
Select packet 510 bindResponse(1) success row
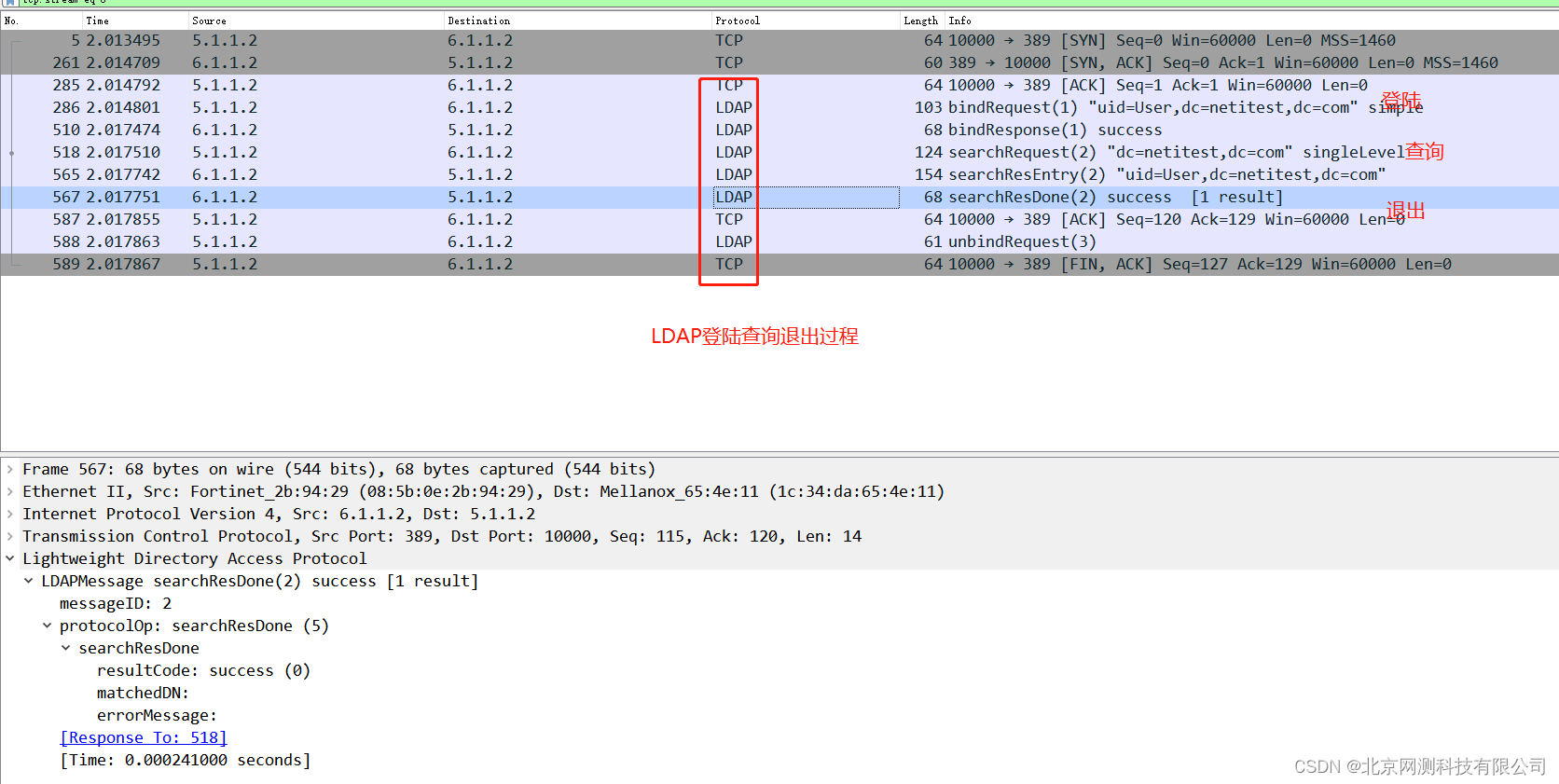[779, 130]
